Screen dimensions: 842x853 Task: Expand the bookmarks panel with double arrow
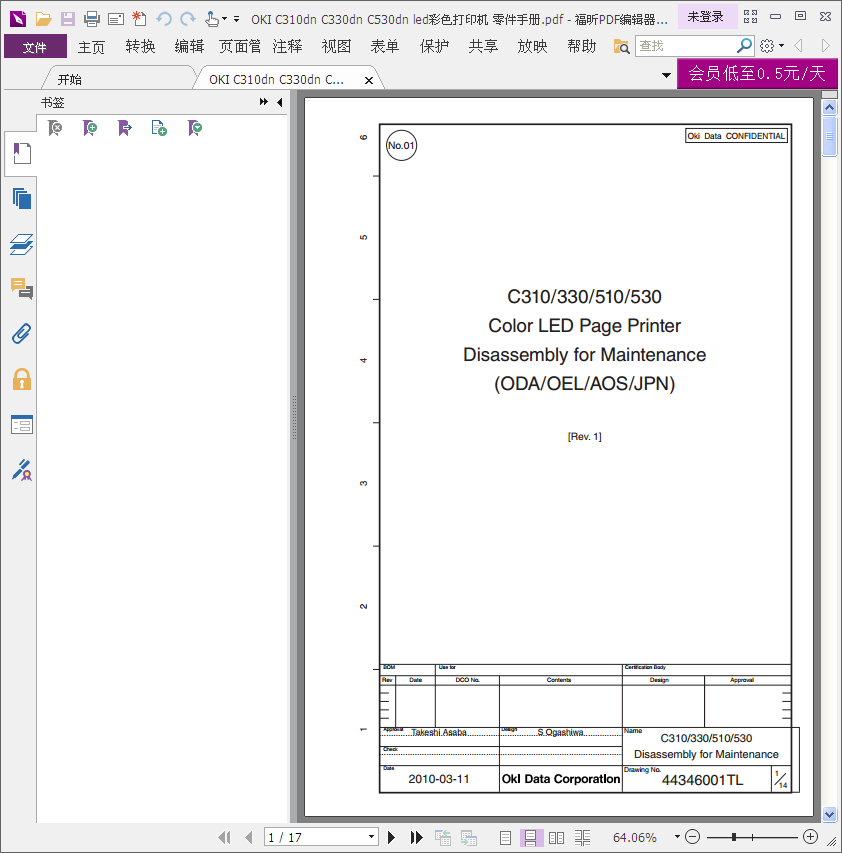(264, 102)
